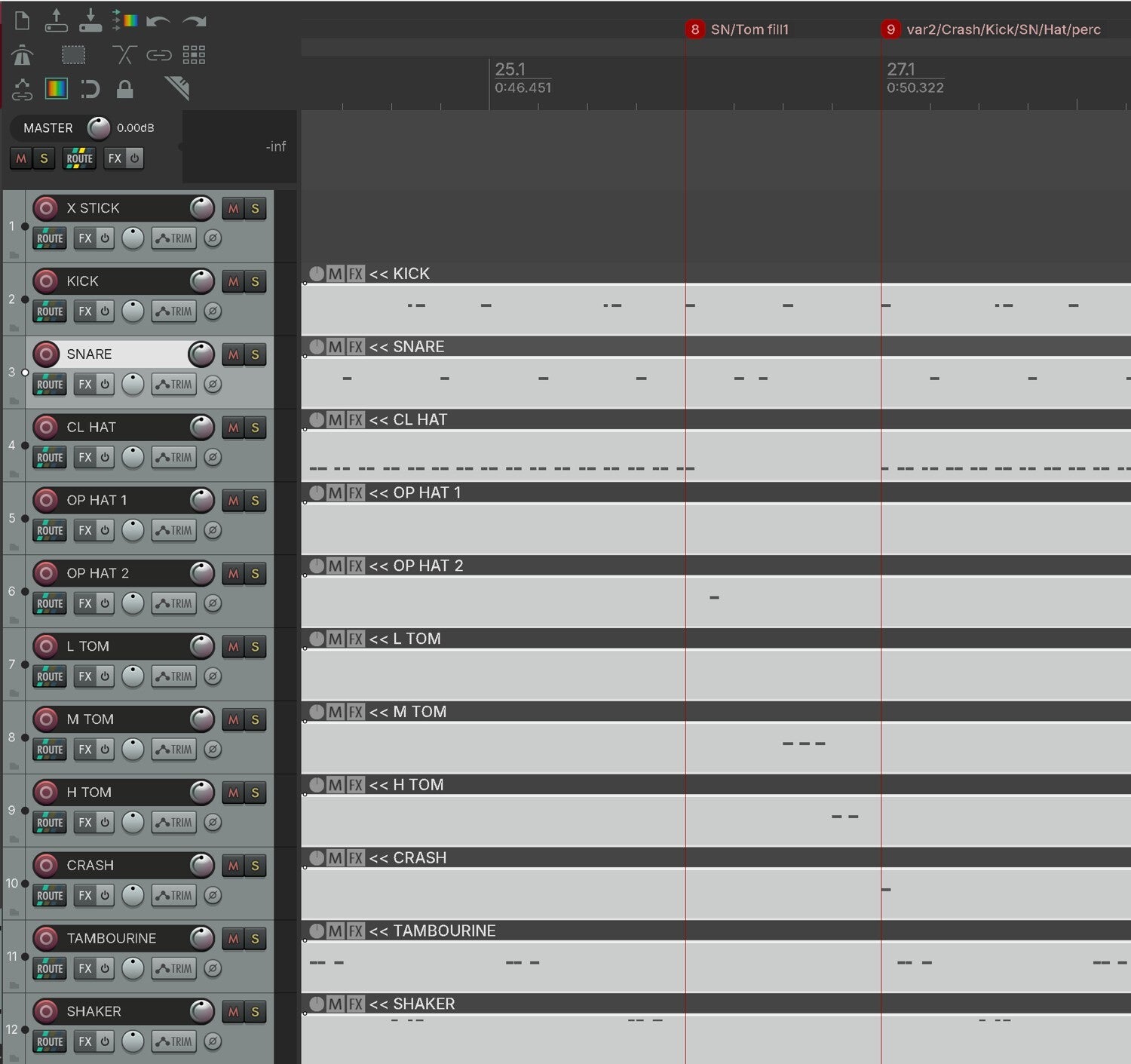Open ROUTE panel for TAMBOURINE track

point(50,968)
